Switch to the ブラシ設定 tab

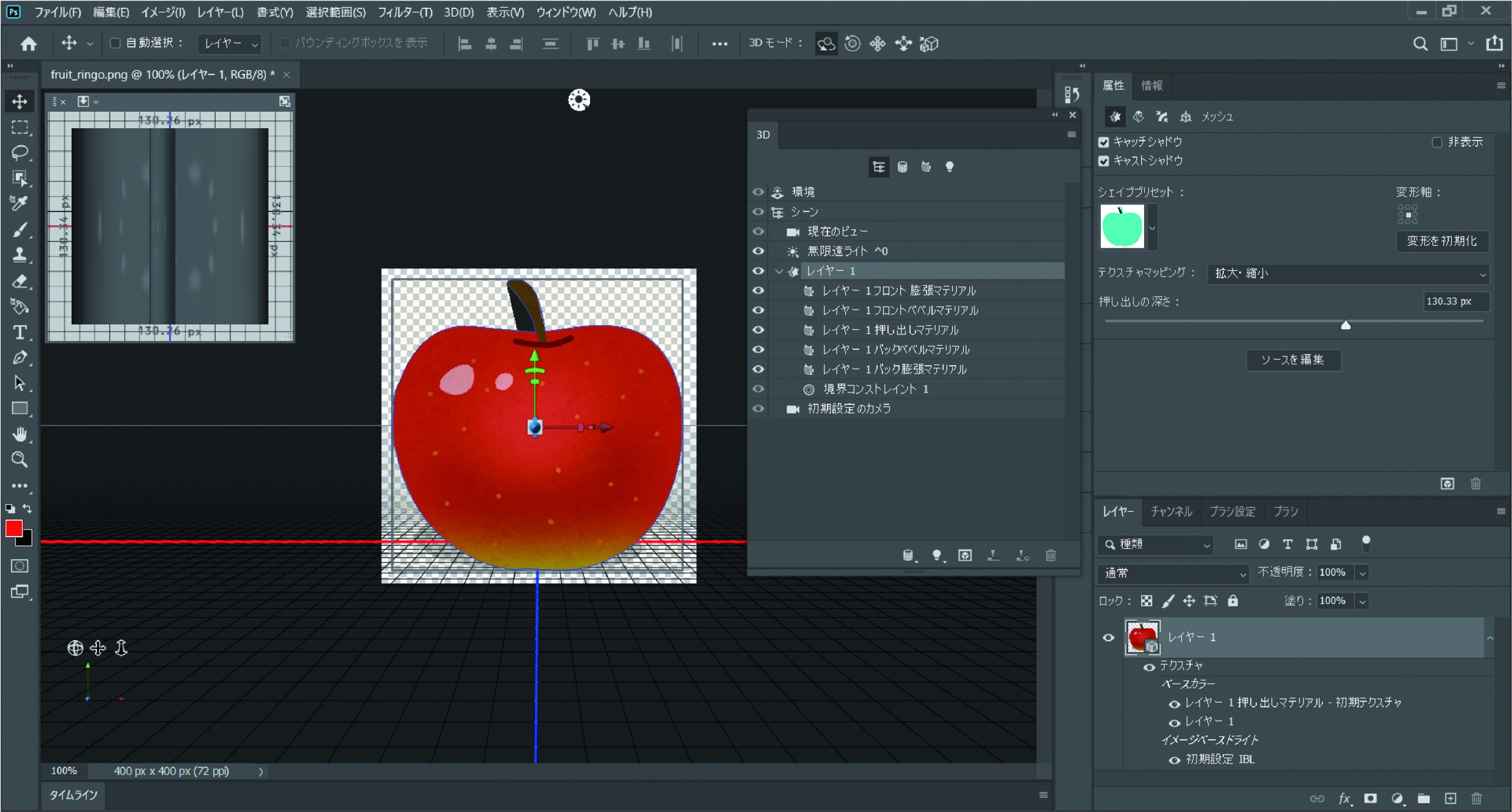click(1232, 511)
